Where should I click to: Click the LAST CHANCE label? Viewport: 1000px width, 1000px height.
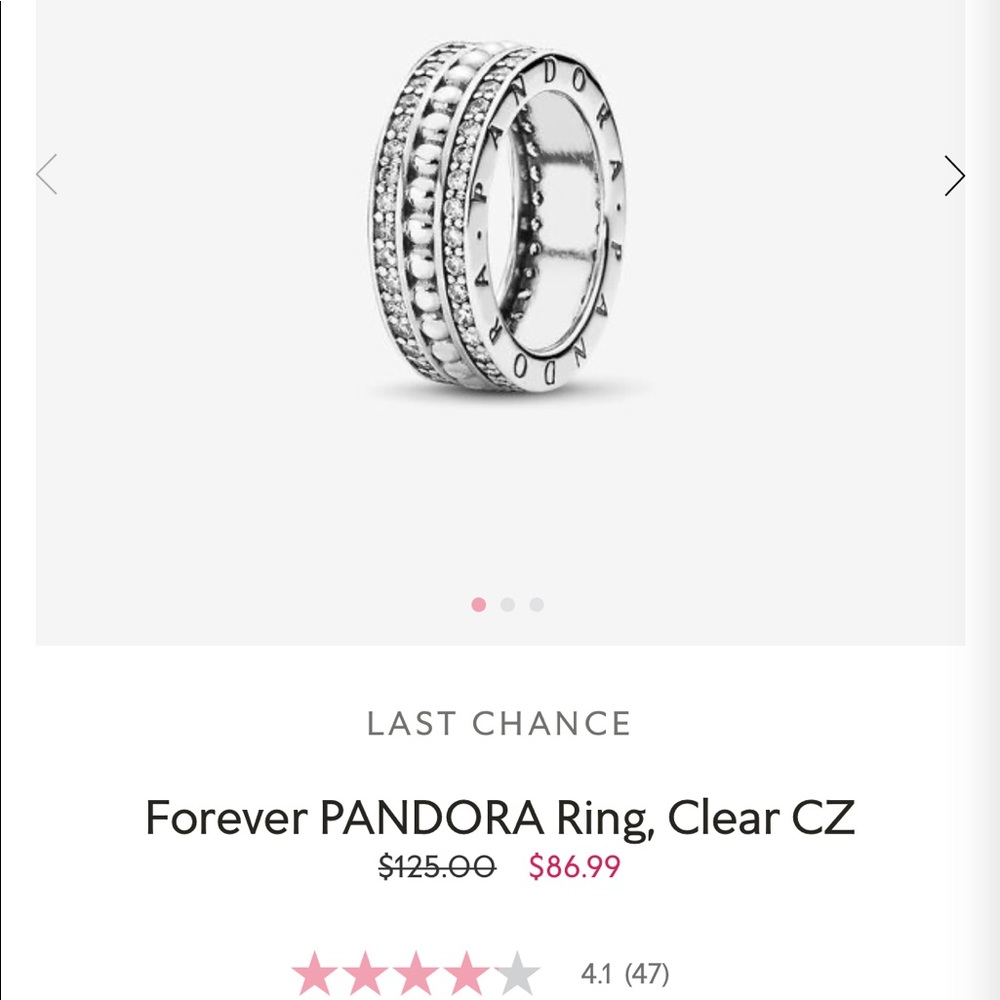tap(499, 723)
